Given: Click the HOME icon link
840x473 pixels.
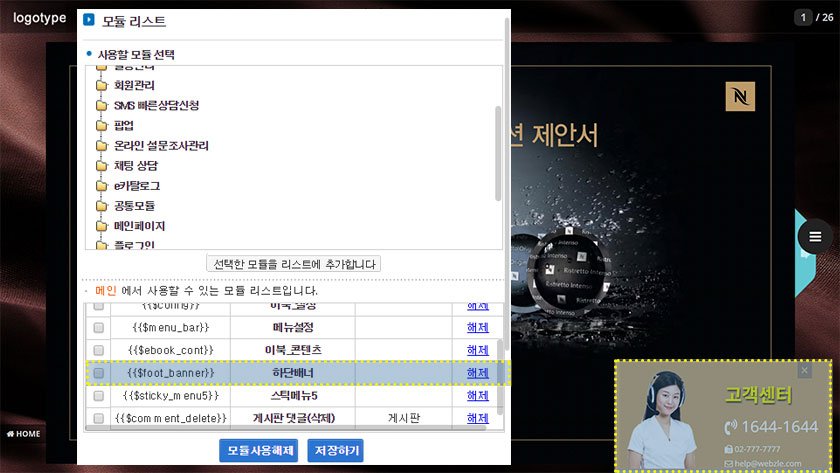Looking at the screenshot, I should 24,434.
